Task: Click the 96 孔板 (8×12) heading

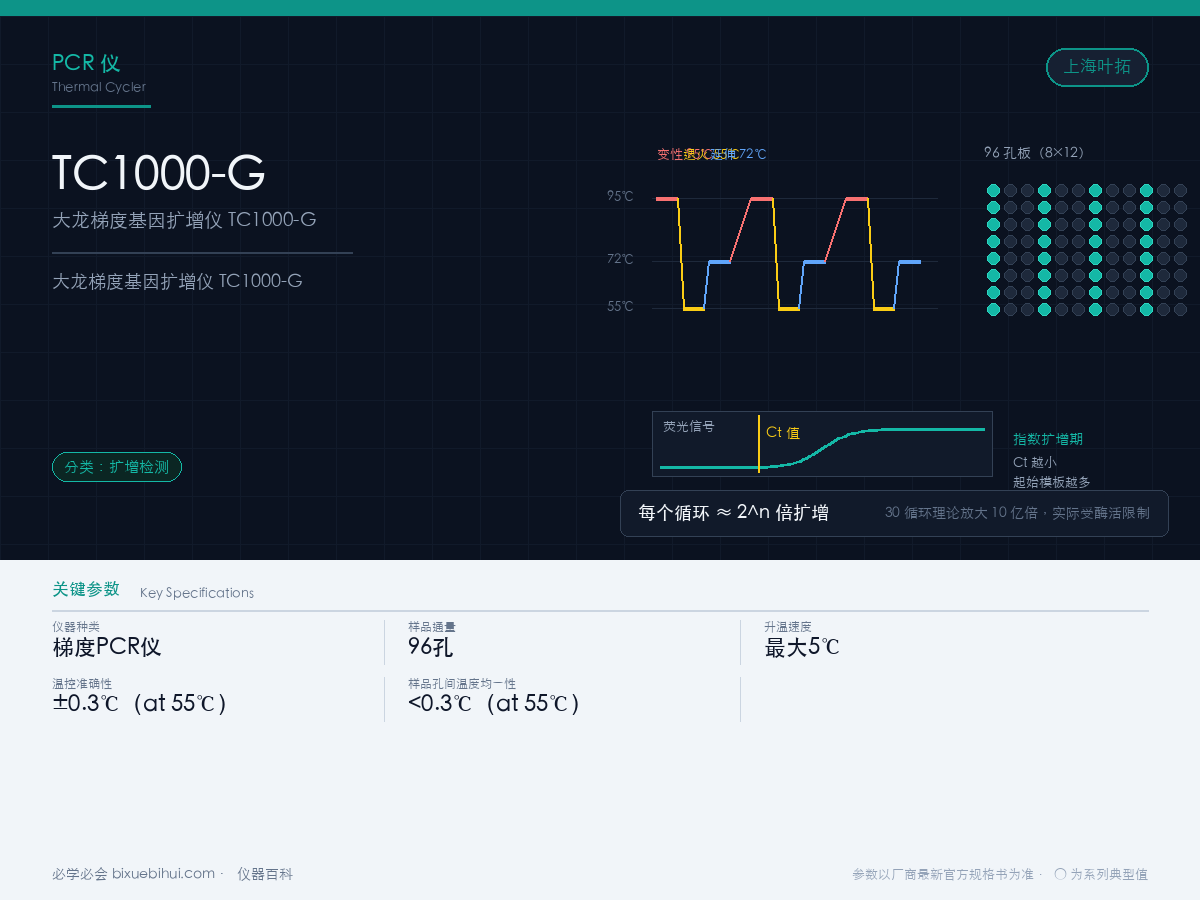Action: (1034, 153)
